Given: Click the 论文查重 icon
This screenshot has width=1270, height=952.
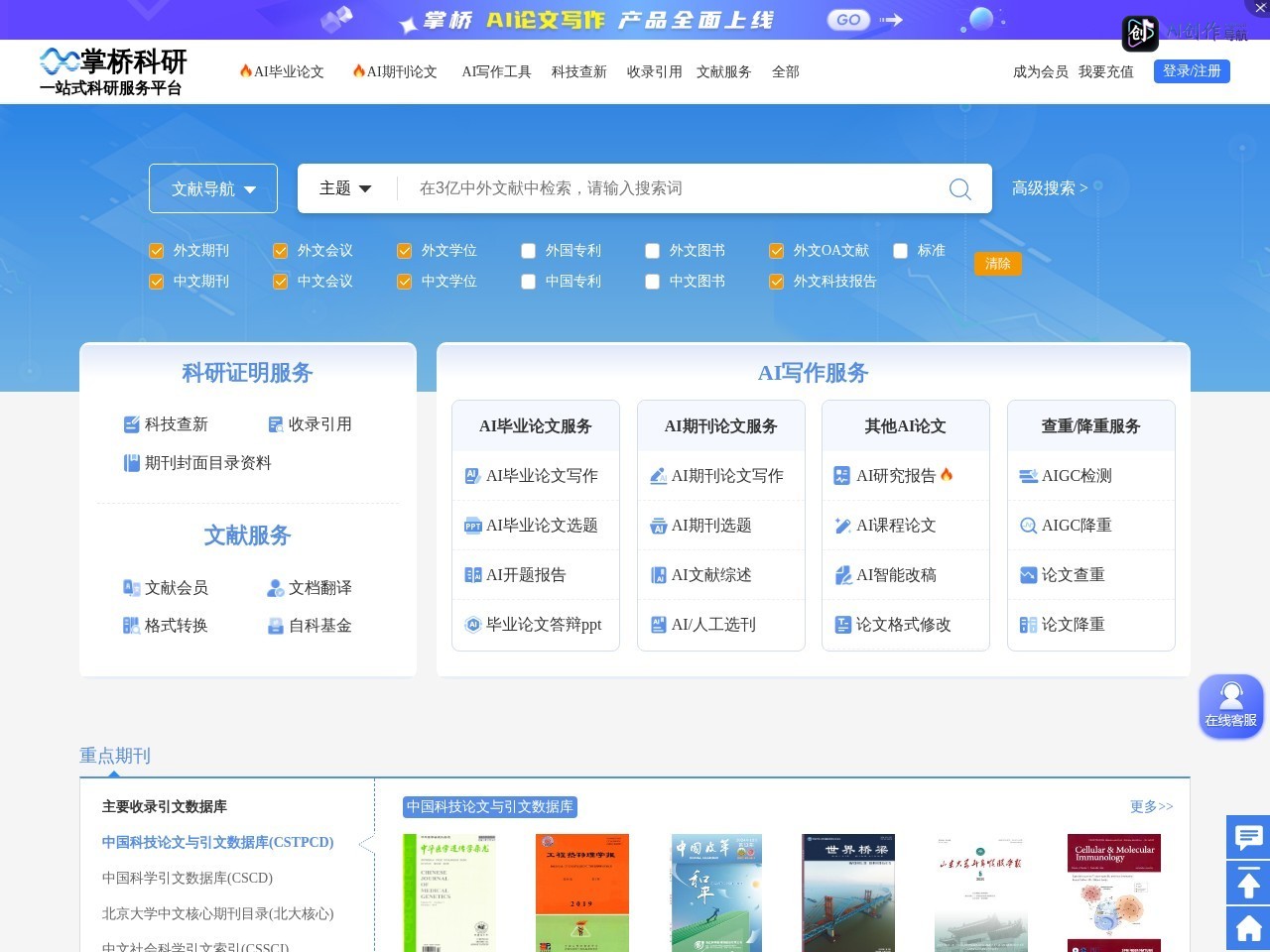Looking at the screenshot, I should click(1029, 575).
